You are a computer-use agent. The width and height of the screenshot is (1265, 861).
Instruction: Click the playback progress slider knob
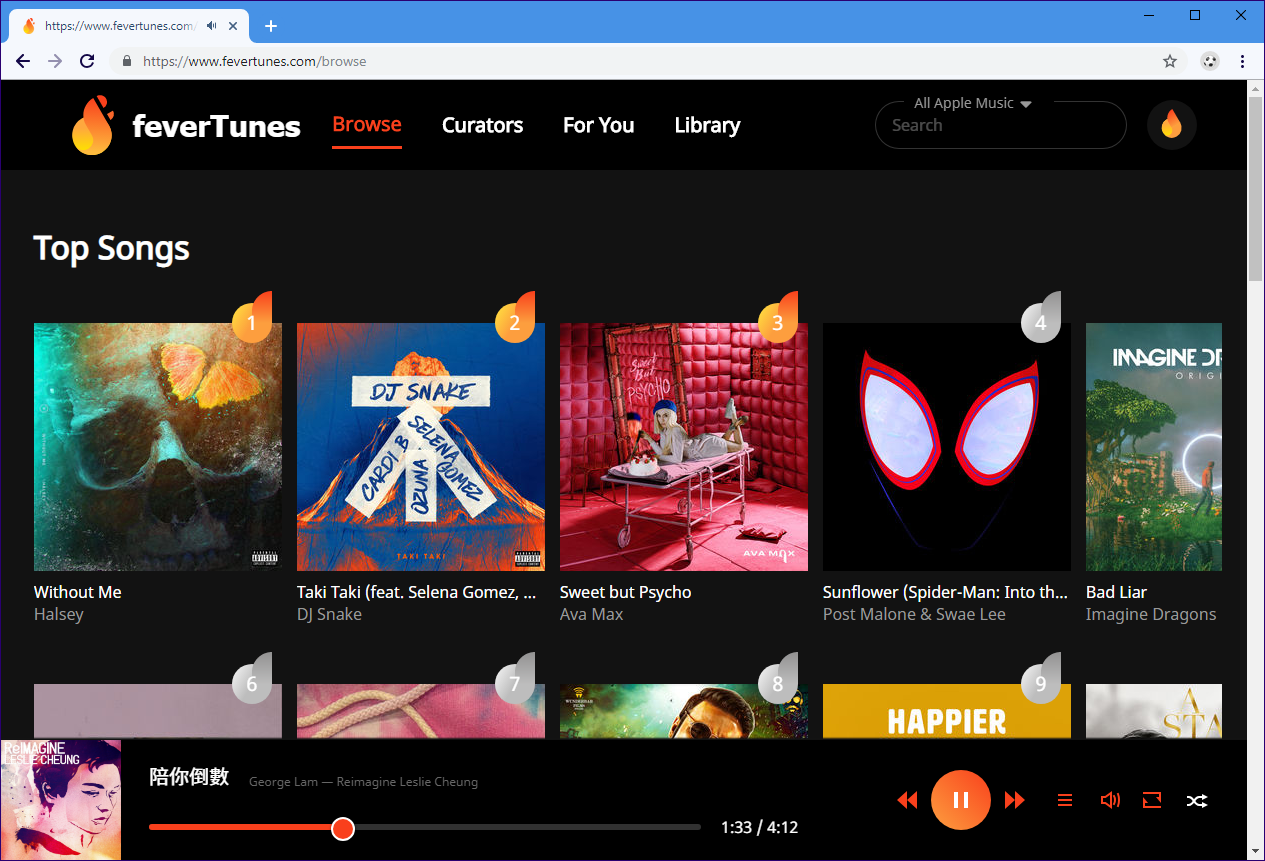343,828
